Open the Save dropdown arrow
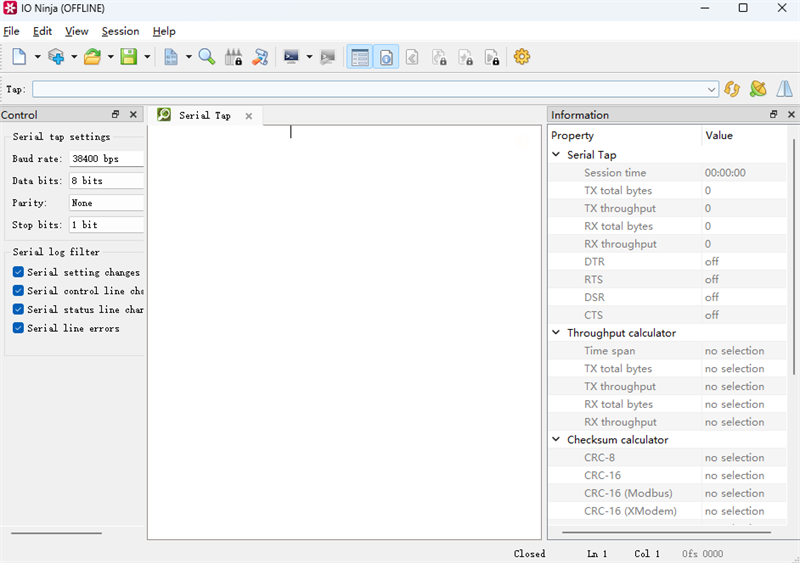The width and height of the screenshot is (800, 563). 147,57
